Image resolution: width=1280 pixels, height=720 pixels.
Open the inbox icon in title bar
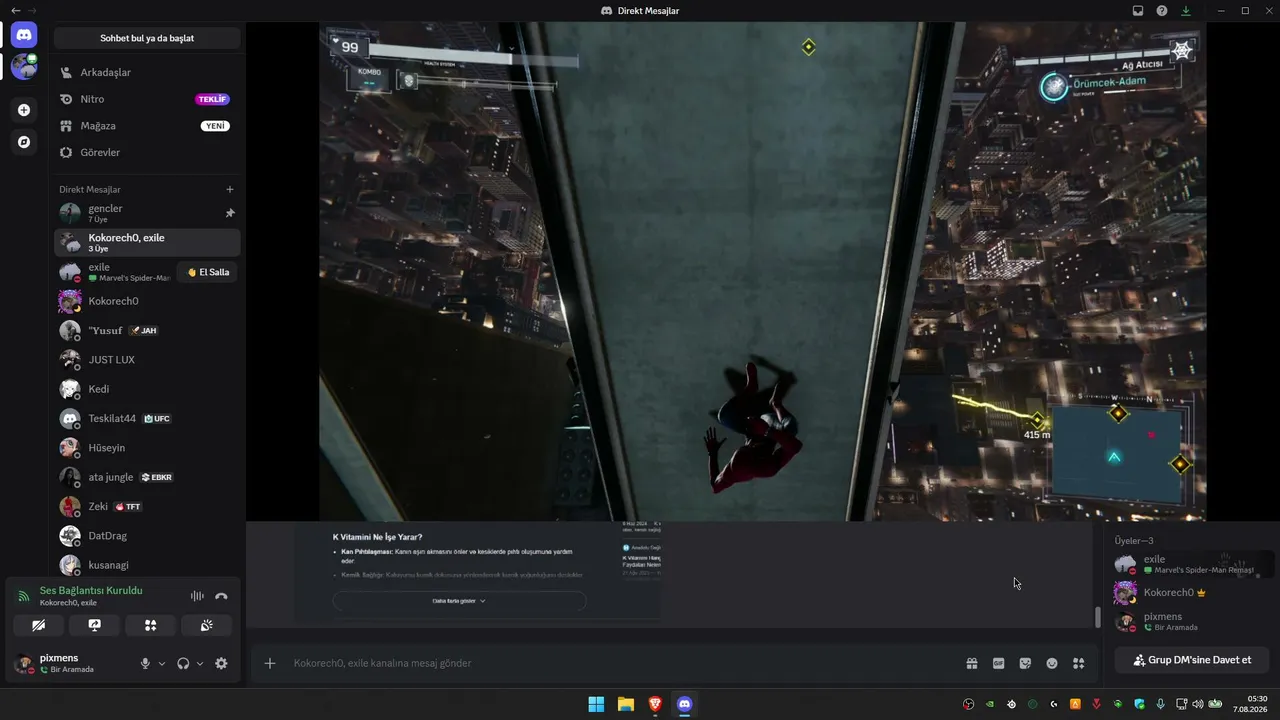point(1138,11)
